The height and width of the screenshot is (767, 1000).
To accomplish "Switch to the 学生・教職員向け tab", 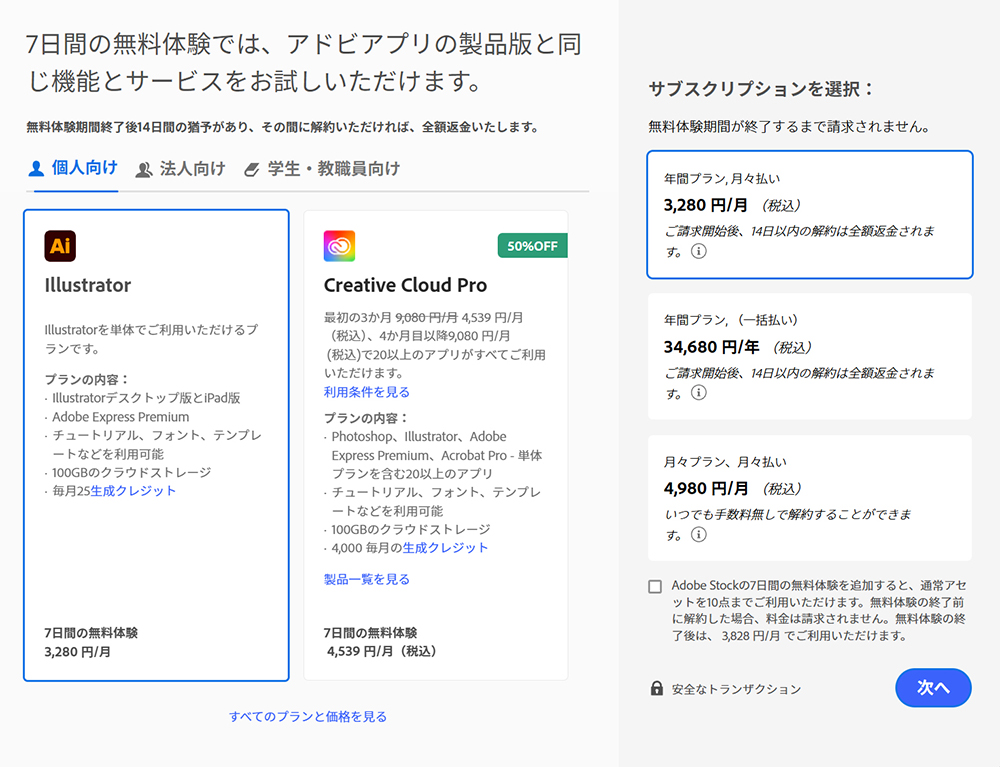I will [330, 168].
